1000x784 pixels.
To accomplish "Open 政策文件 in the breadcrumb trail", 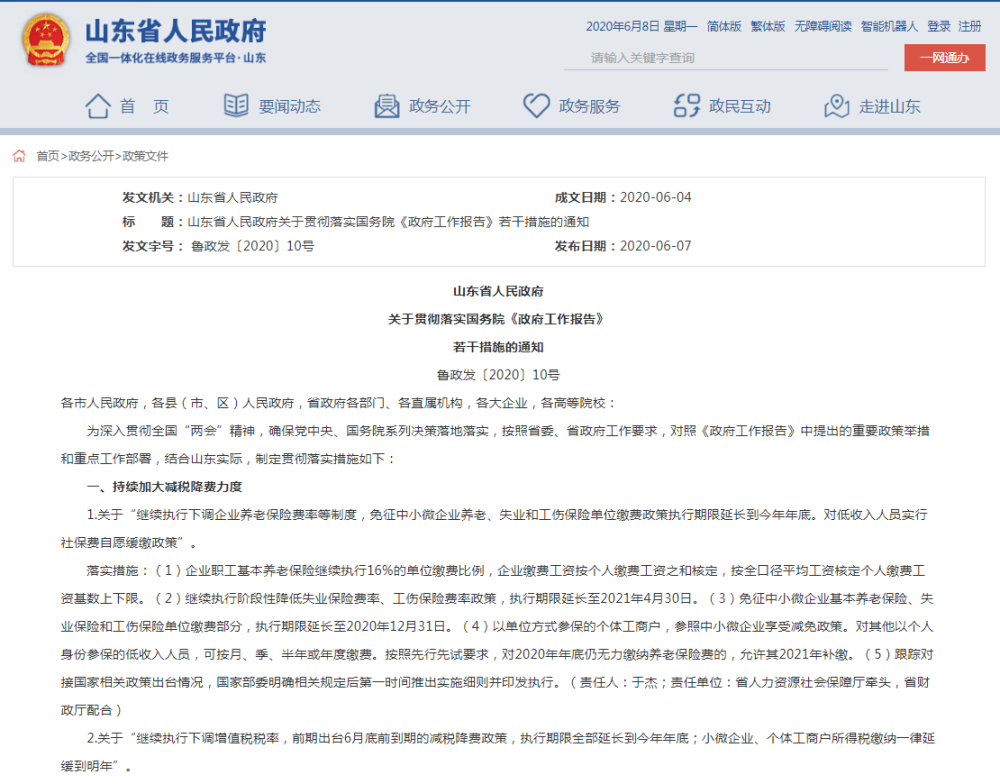I will [x=146, y=156].
